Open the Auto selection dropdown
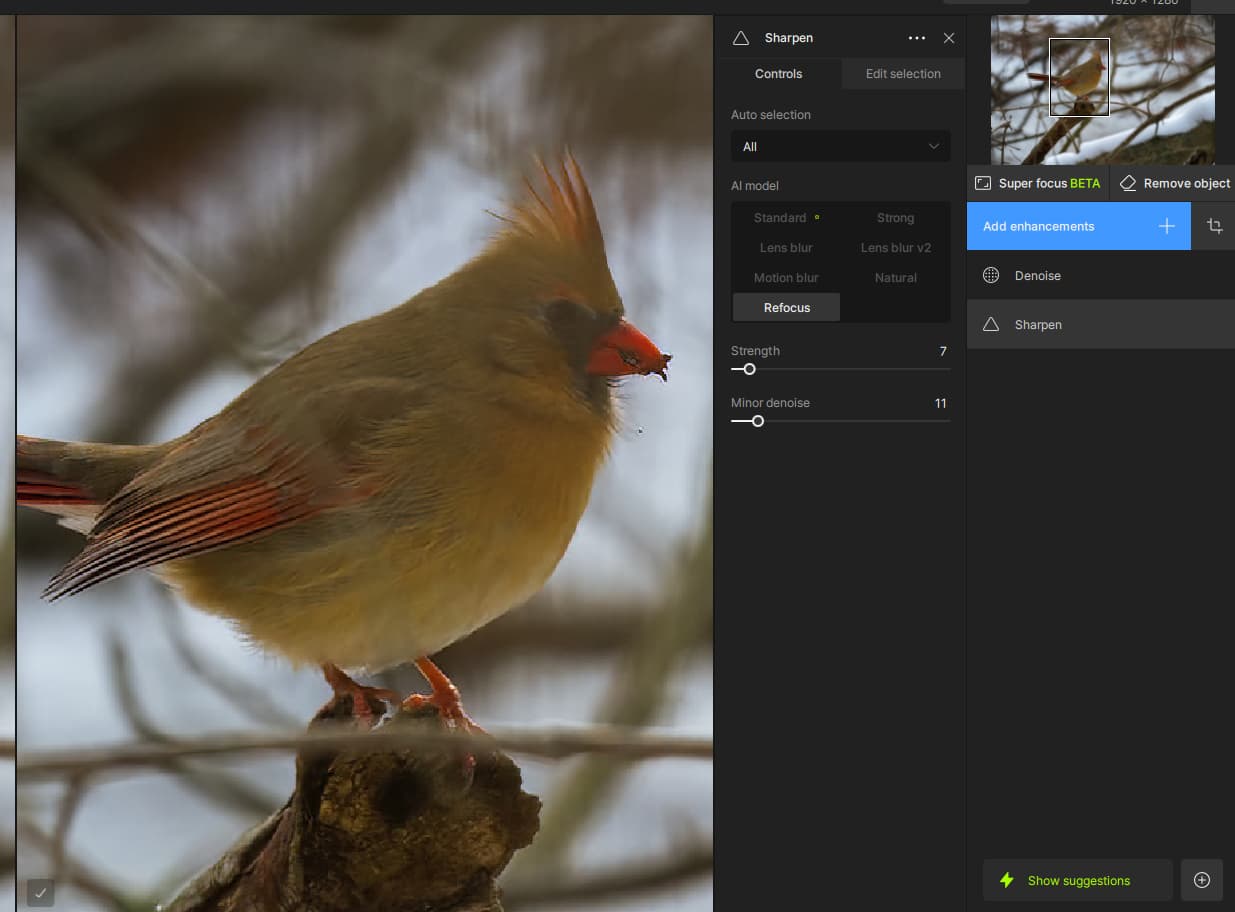1235x912 pixels. (840, 146)
